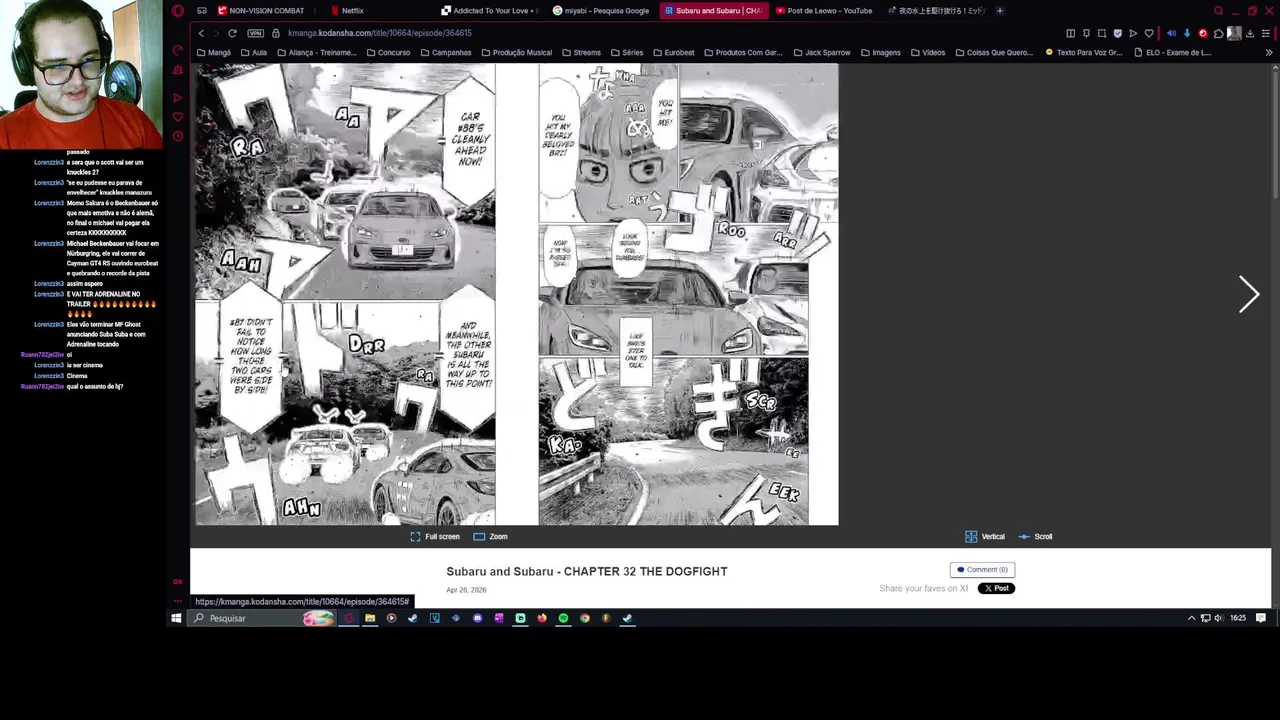1280x720 pixels.
Task: Open the Coisas Que Quero bookmarks folder
Action: (994, 52)
